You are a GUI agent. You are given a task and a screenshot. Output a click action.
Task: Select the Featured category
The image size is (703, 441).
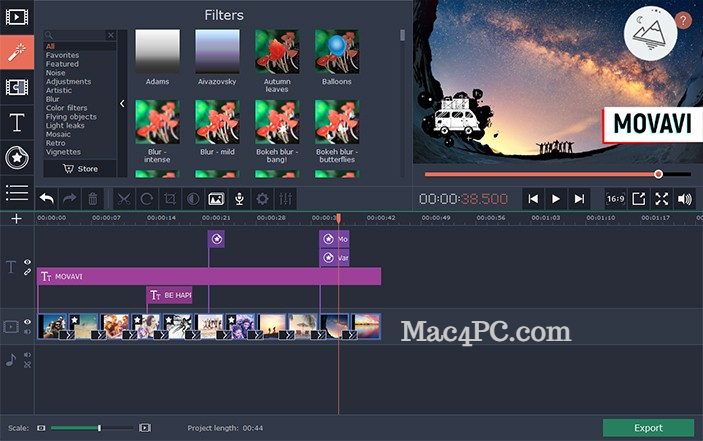(x=62, y=64)
